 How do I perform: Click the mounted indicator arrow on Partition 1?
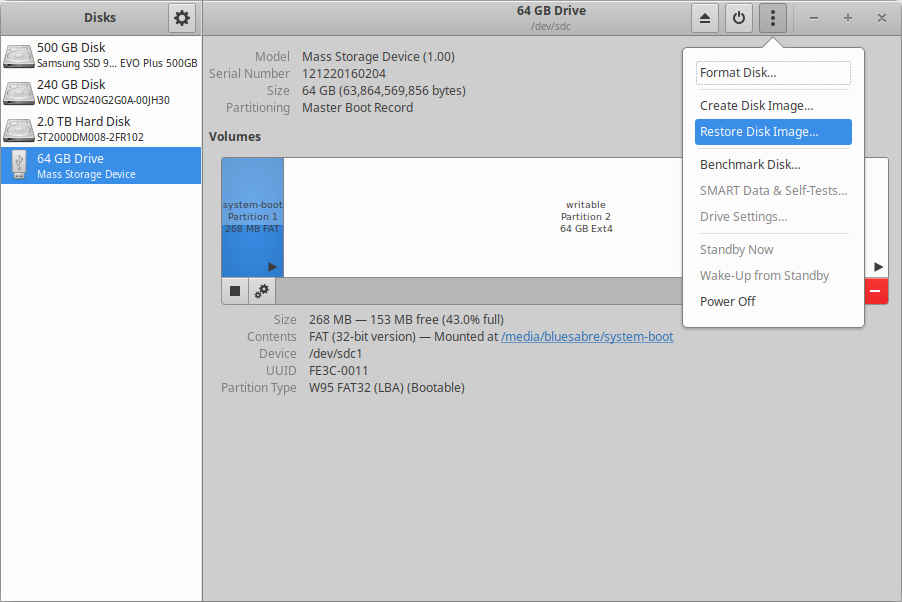[270, 266]
